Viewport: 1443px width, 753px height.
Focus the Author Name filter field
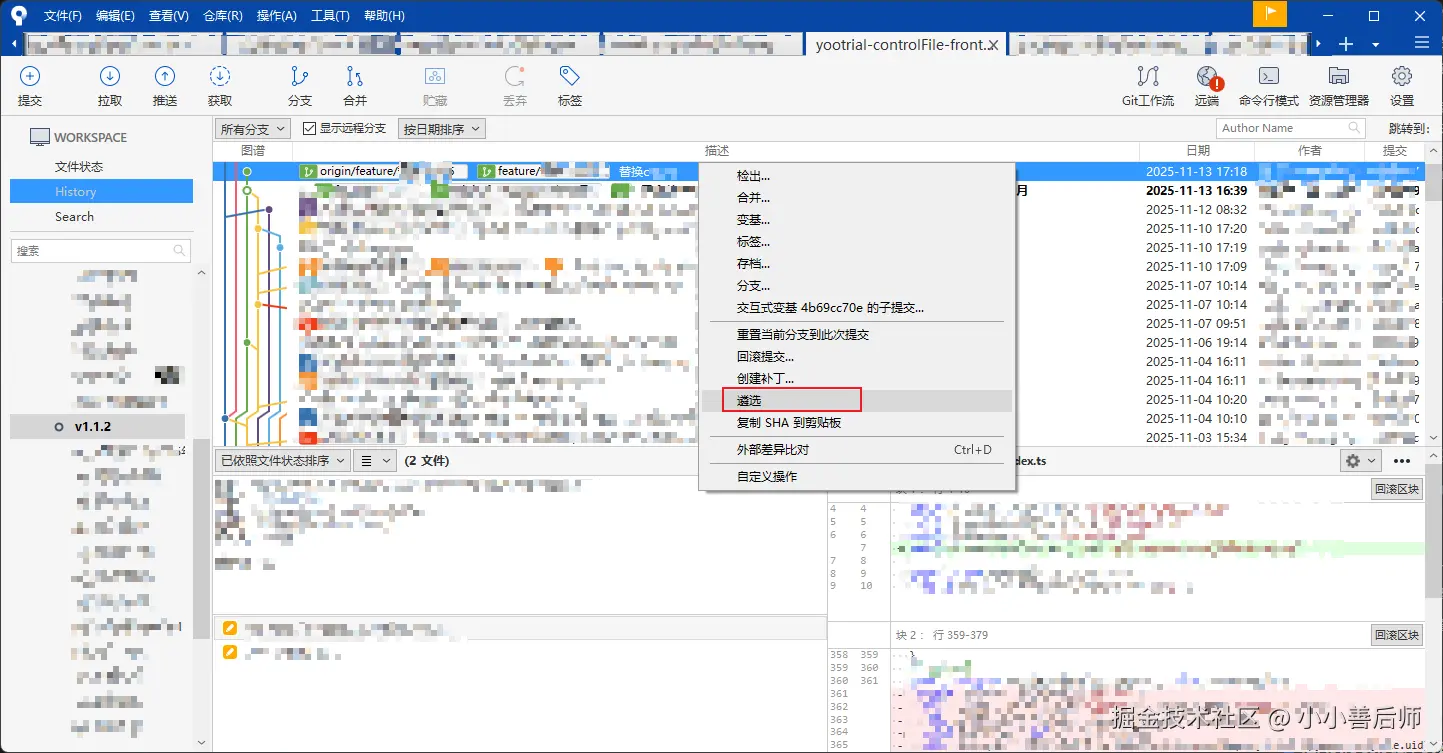(x=1291, y=128)
